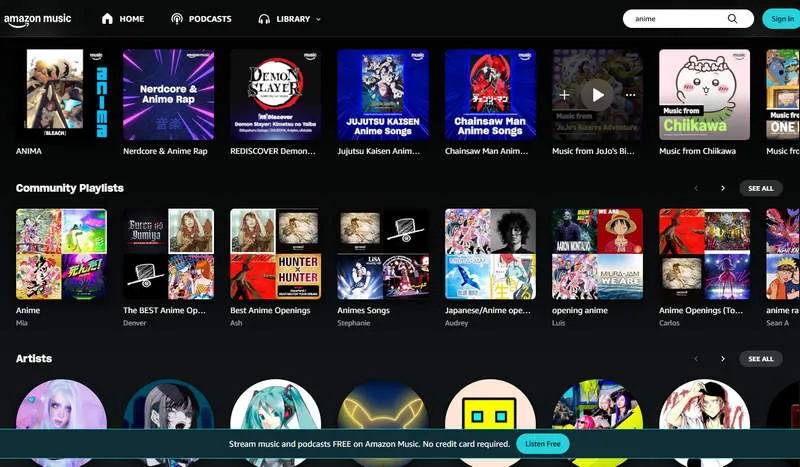Open Music from Chiikawa playlist cover

[x=705, y=94]
